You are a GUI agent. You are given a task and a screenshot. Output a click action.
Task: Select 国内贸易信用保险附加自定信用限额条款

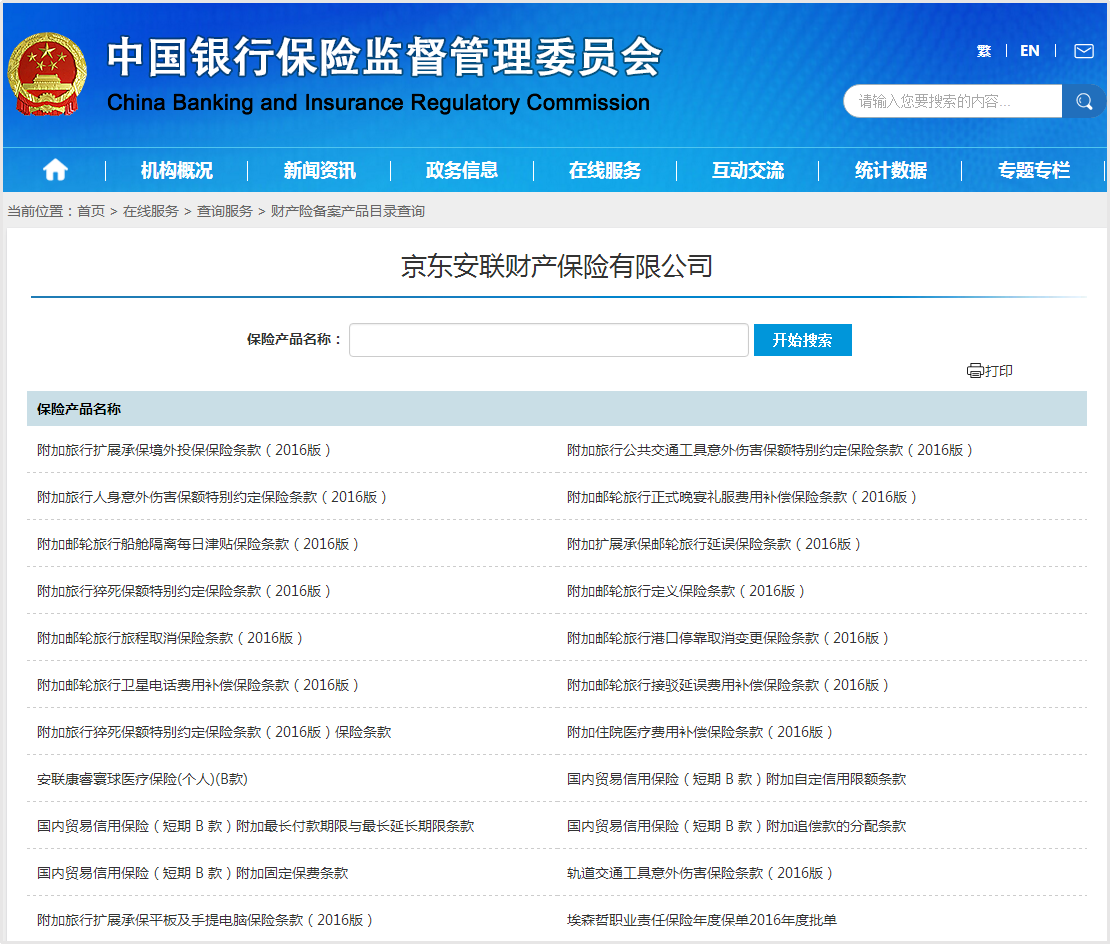point(736,779)
